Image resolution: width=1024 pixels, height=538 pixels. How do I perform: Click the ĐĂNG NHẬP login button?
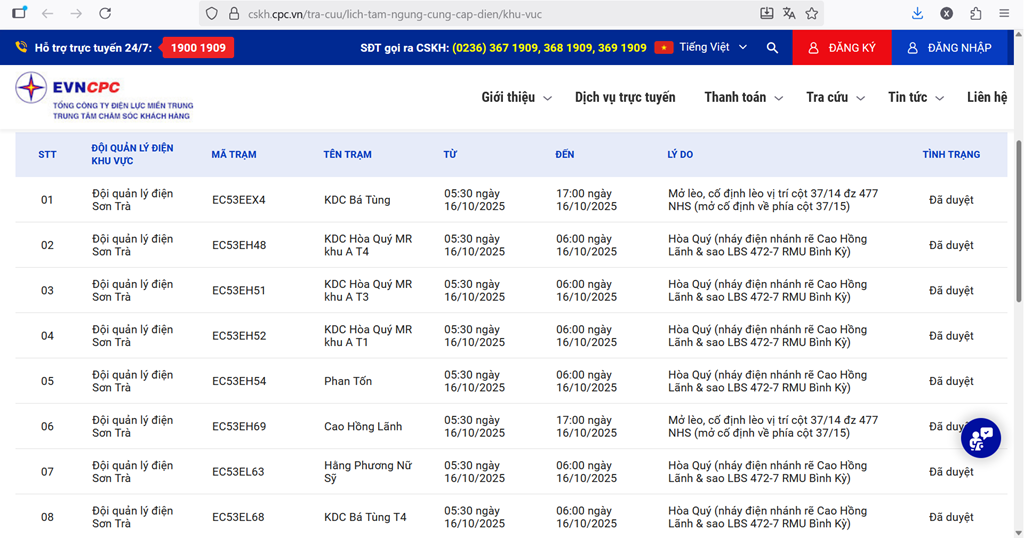(x=949, y=48)
